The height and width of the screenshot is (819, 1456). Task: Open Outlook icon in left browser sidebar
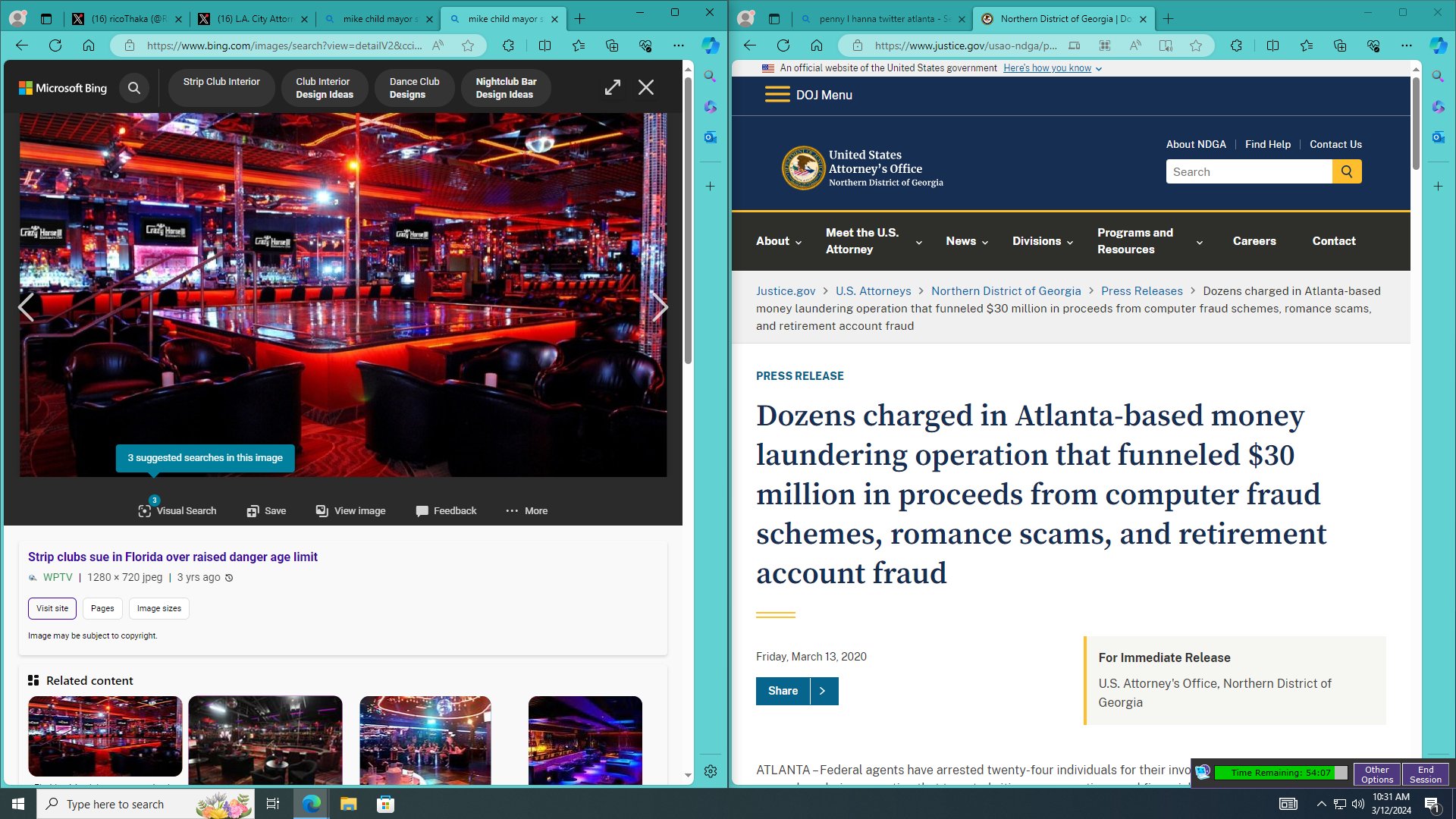click(710, 137)
